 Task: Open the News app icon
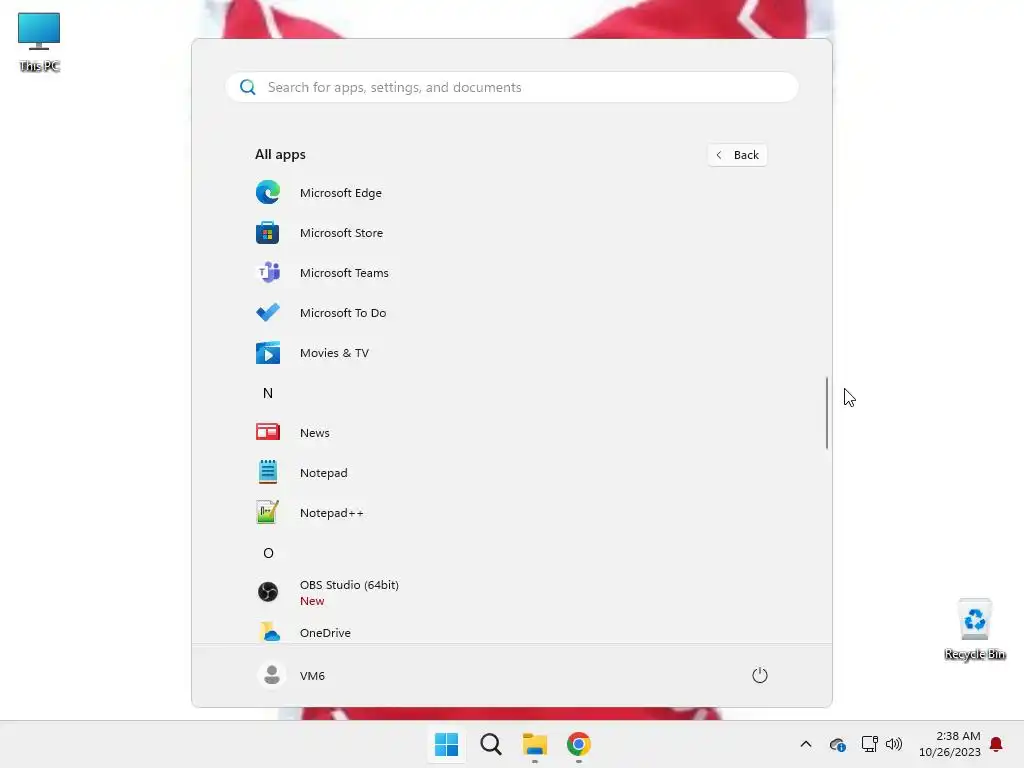click(268, 432)
